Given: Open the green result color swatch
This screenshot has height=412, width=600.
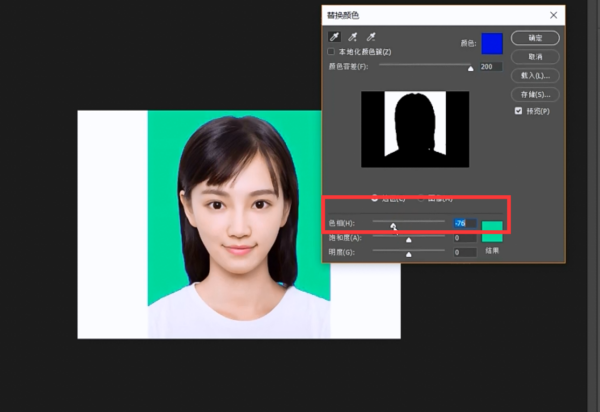Looking at the screenshot, I should tap(492, 231).
